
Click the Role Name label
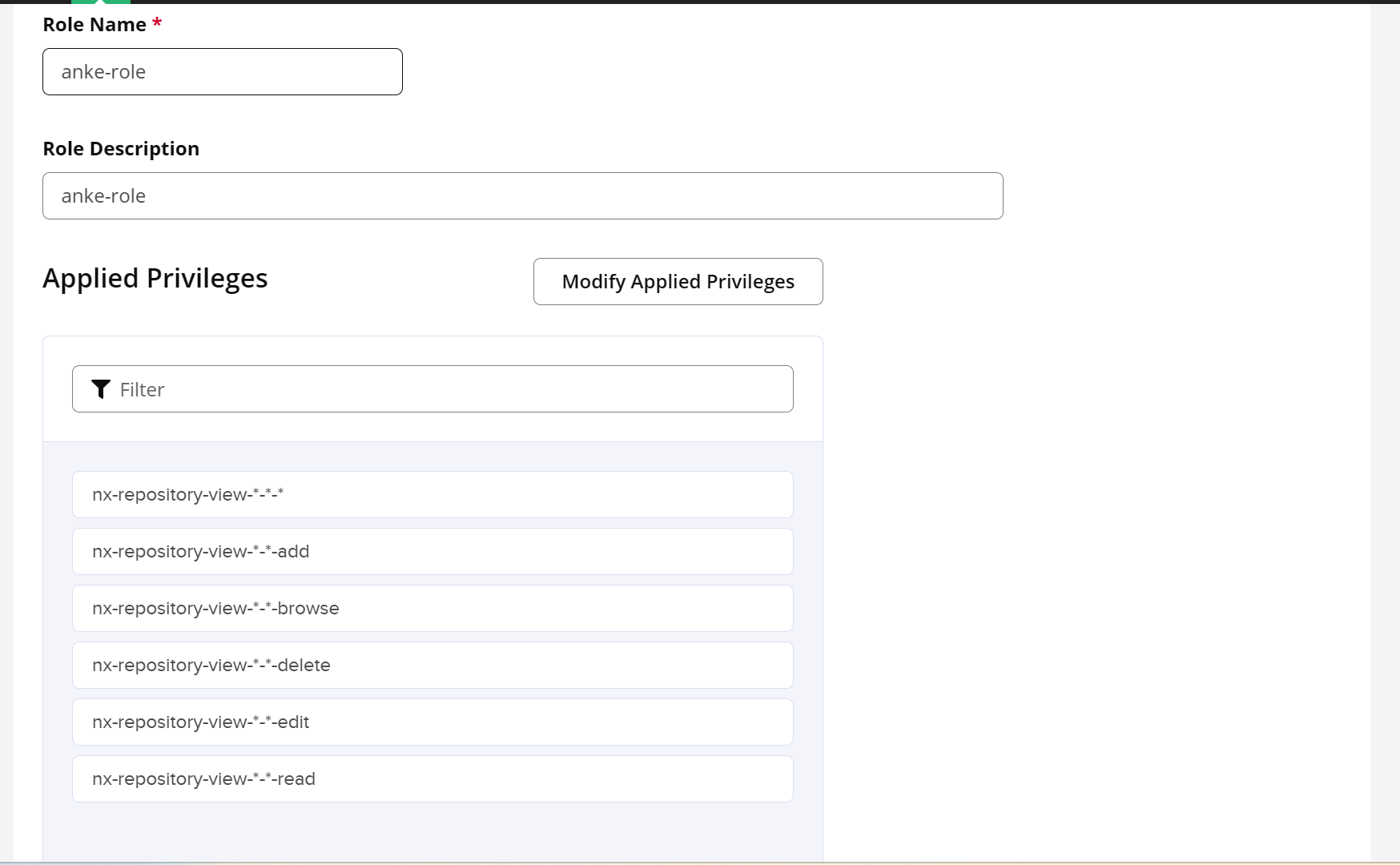tap(95, 25)
